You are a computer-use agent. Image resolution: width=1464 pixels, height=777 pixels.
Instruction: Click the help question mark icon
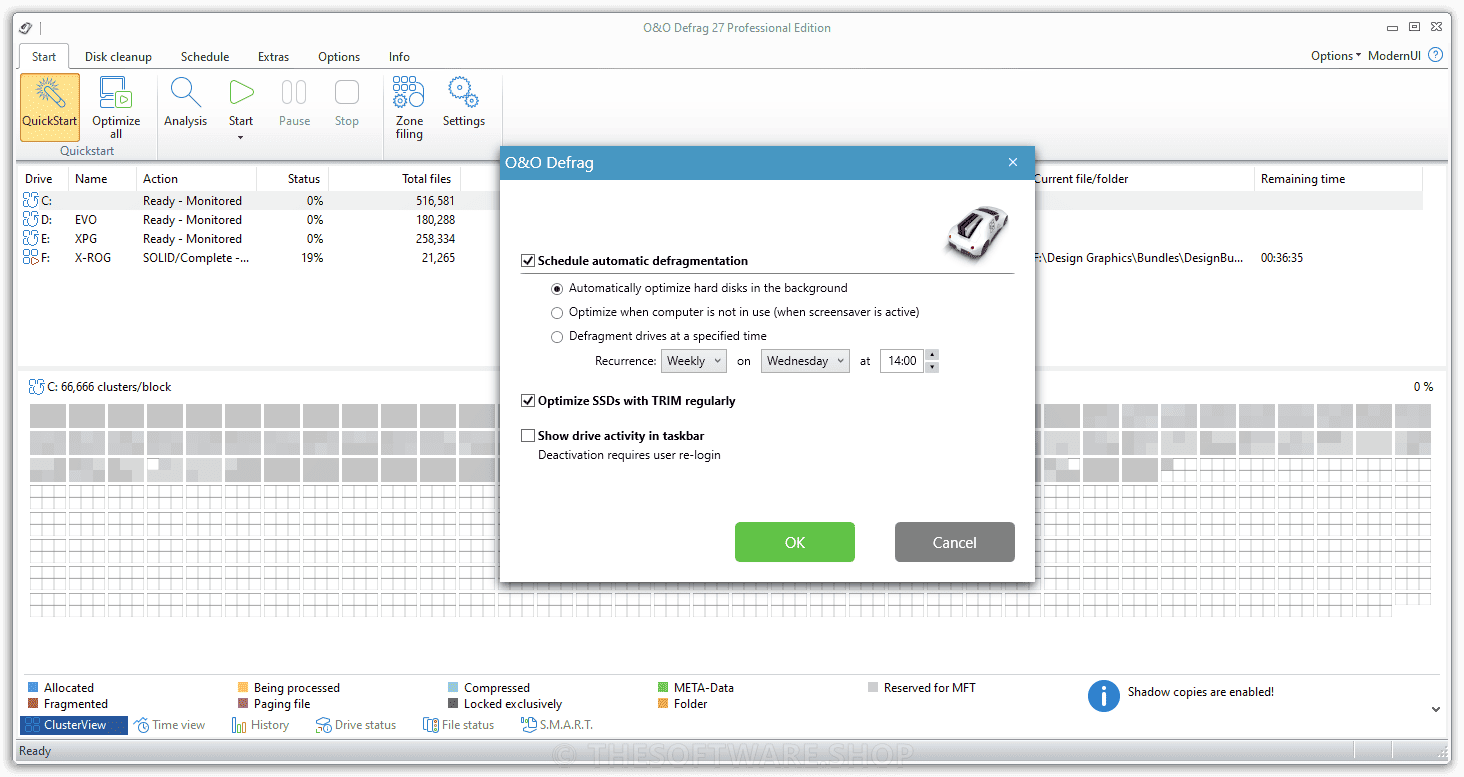(1436, 55)
